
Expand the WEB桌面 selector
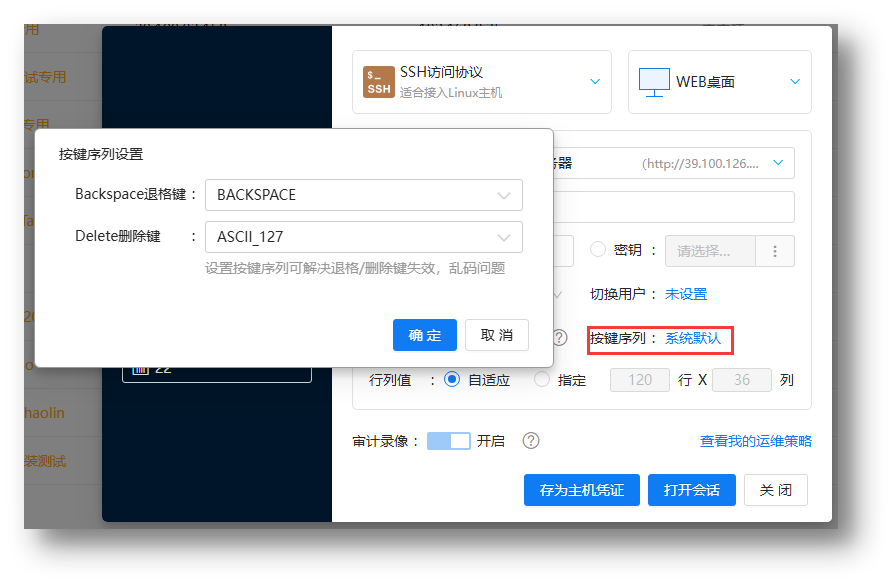pyautogui.click(x=795, y=82)
